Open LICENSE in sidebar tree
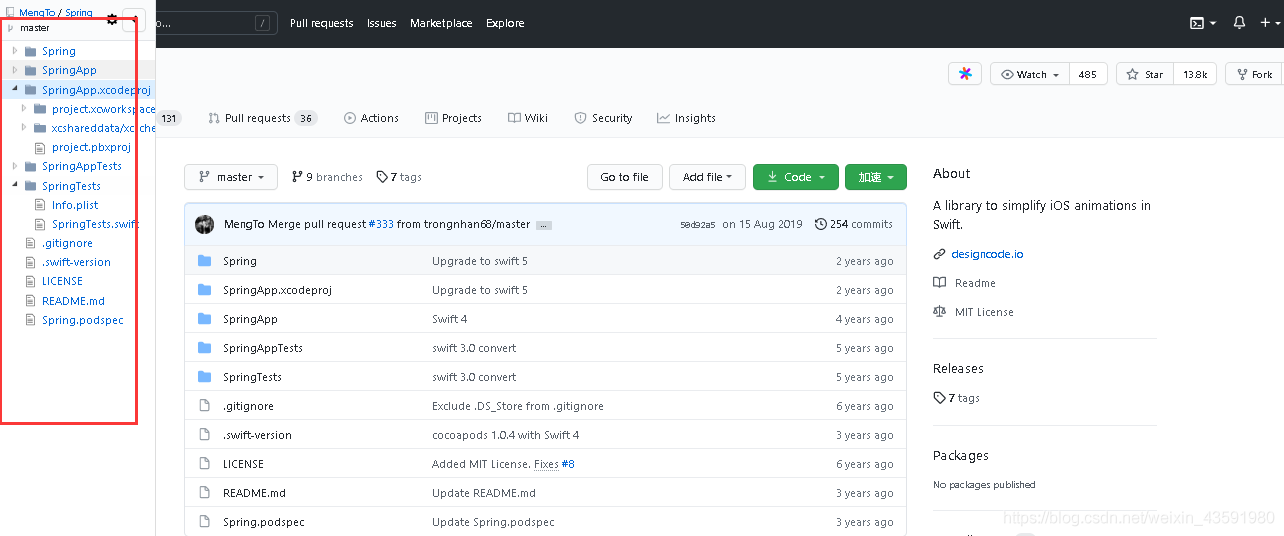This screenshot has height=536, width=1284. 62,281
